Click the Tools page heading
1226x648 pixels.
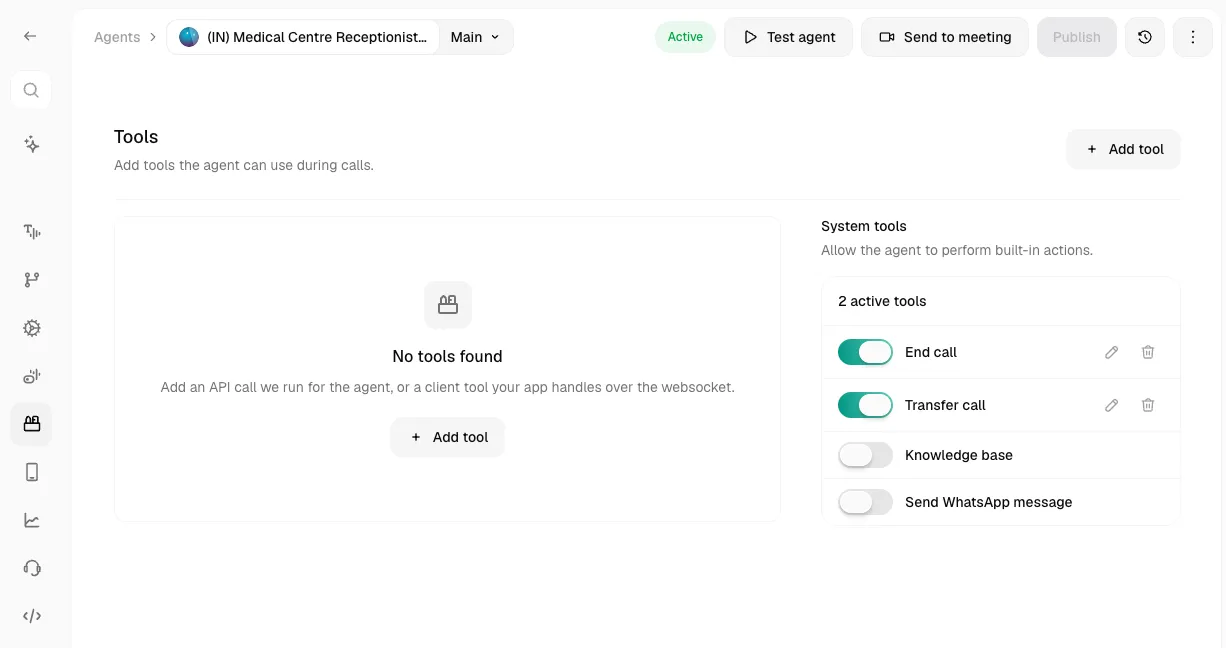click(x=136, y=137)
